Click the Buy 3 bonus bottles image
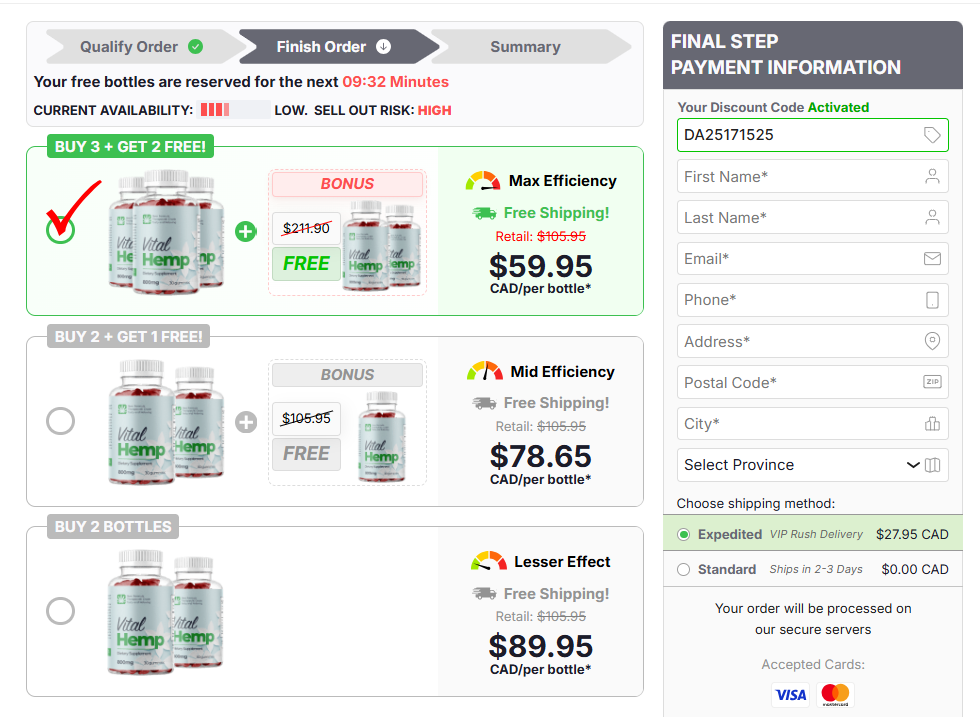980x717 pixels. click(379, 246)
